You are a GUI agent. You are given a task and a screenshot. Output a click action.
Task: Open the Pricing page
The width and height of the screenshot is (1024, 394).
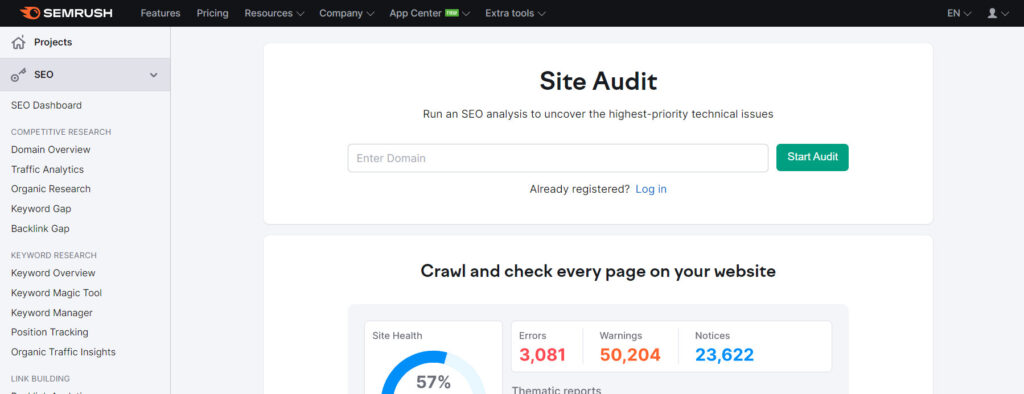click(212, 13)
